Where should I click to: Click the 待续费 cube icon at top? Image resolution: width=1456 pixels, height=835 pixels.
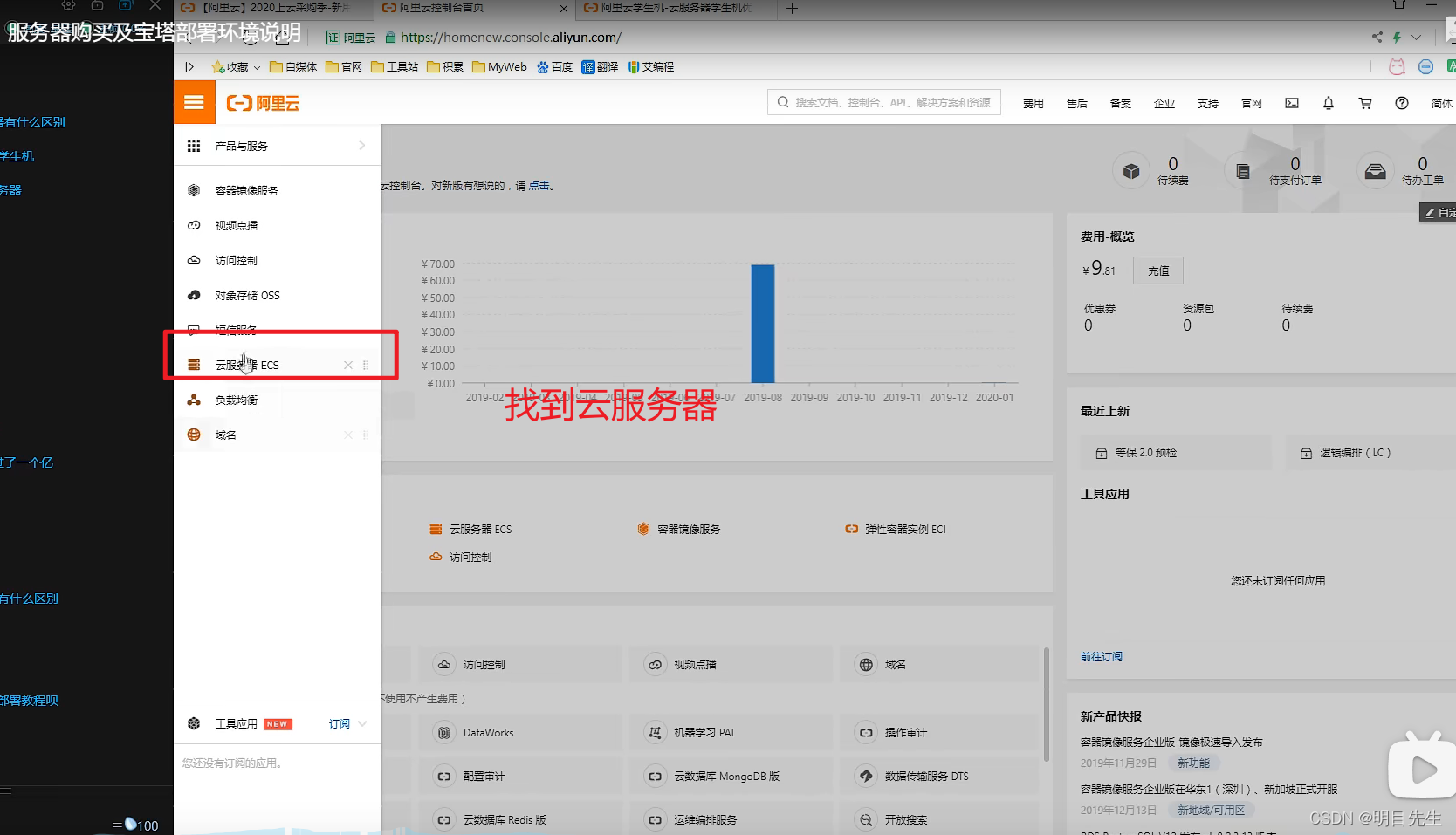(x=1131, y=171)
